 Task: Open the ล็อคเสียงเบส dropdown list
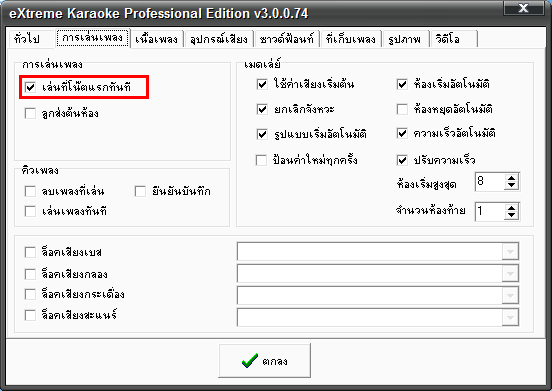click(510, 252)
